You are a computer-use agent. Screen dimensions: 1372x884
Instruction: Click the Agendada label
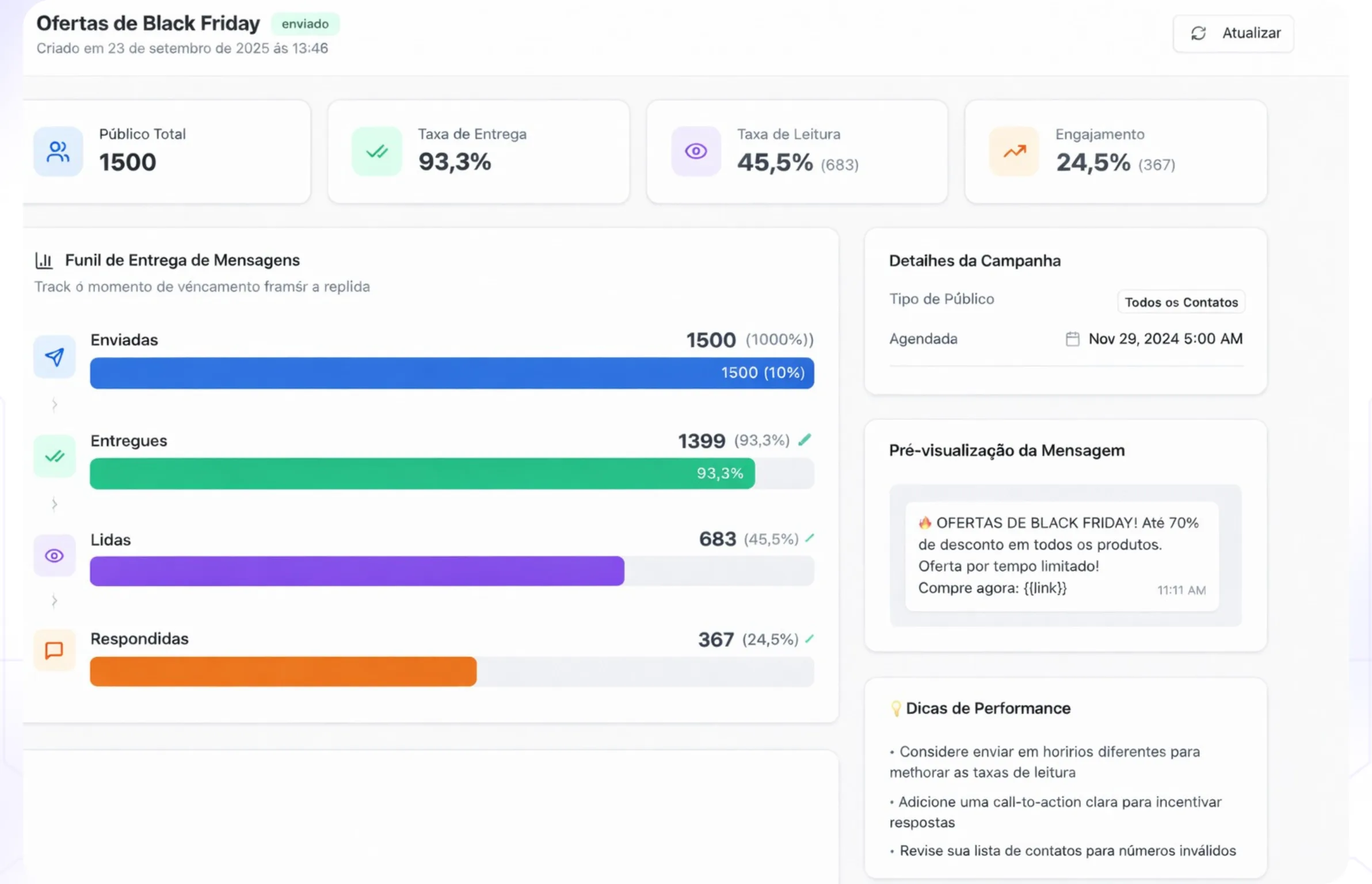point(923,339)
